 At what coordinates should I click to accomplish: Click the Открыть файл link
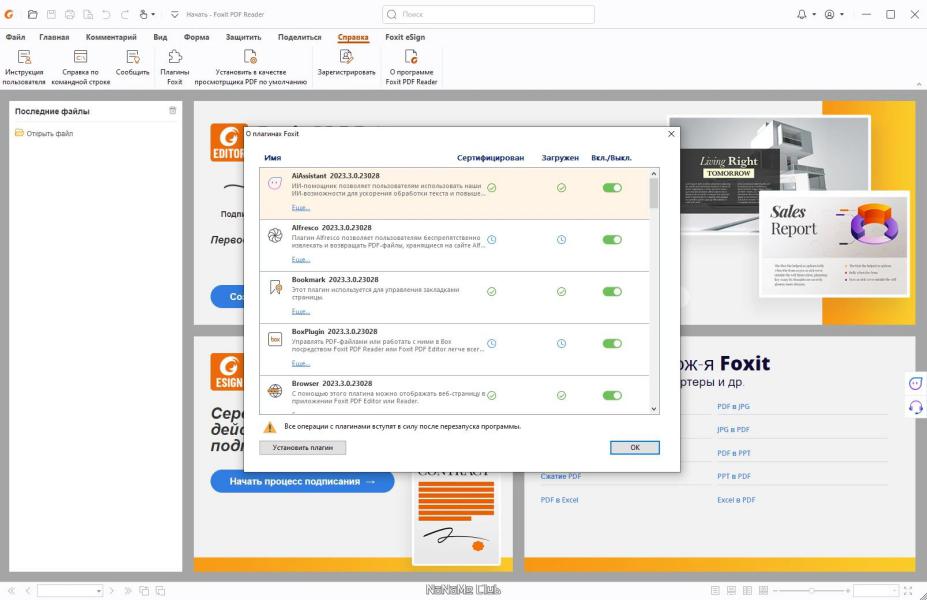[50, 134]
